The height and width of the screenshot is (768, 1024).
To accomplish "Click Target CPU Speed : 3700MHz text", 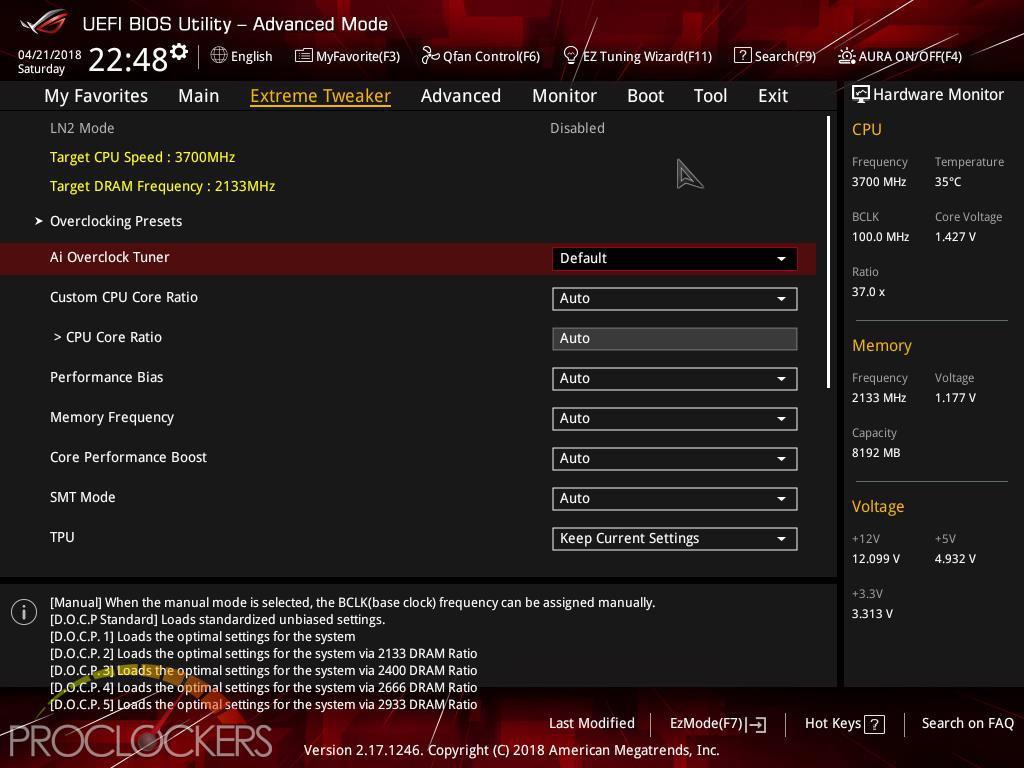I will point(142,157).
